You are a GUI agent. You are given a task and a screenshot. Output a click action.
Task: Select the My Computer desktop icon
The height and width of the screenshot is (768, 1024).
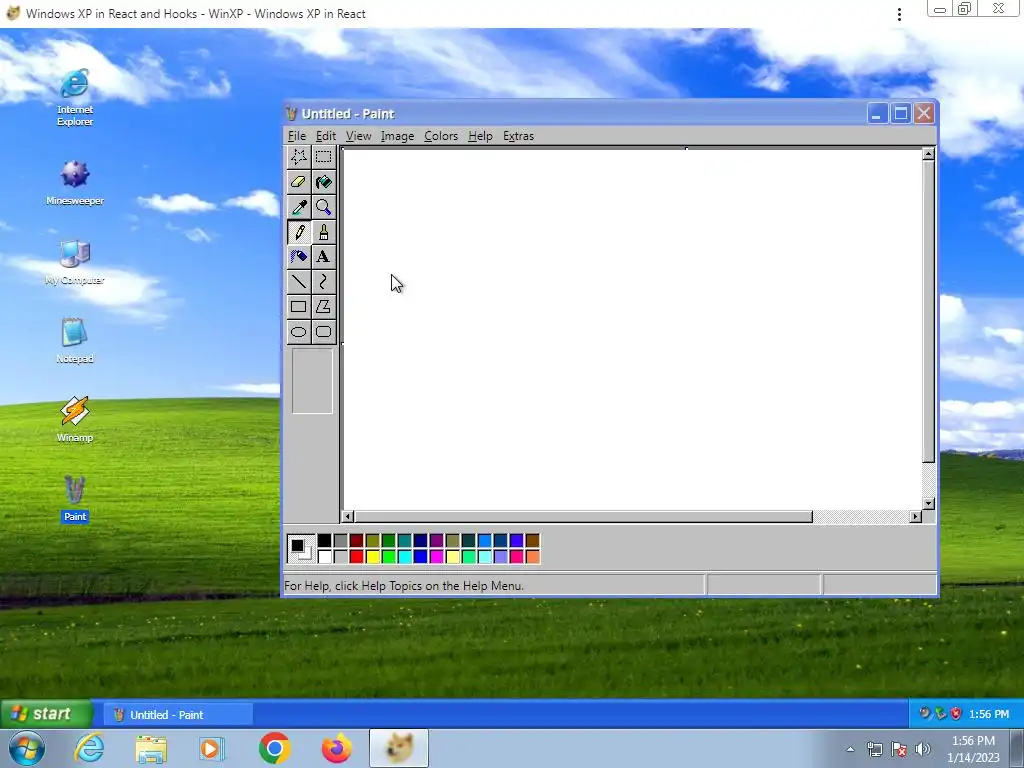click(x=74, y=263)
